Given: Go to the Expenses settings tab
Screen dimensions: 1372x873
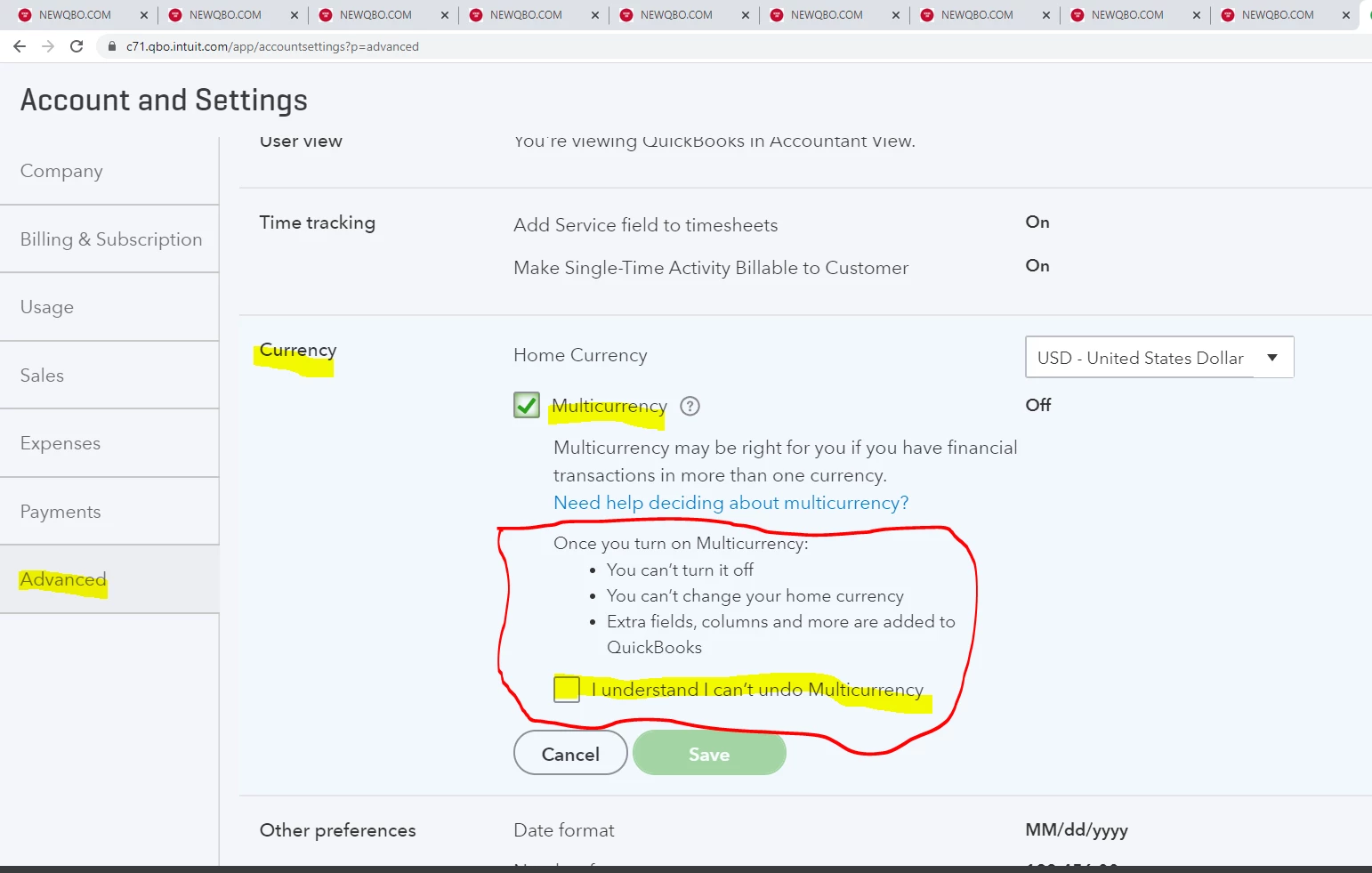Looking at the screenshot, I should coord(109,443).
